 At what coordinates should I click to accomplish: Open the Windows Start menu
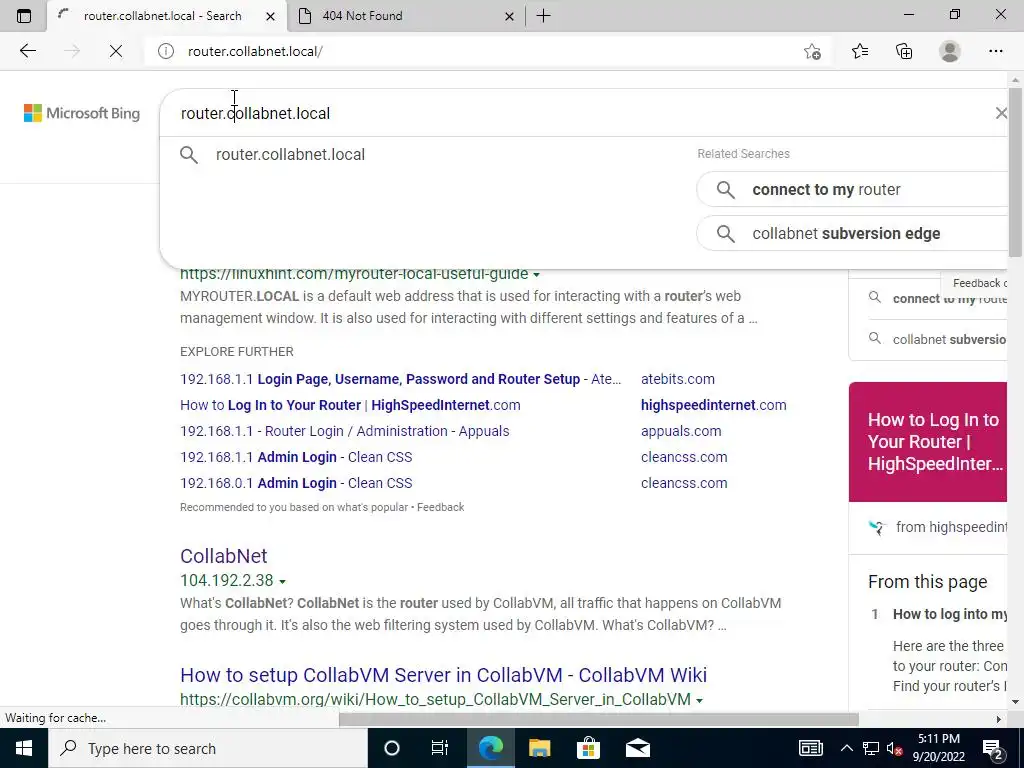tap(24, 748)
